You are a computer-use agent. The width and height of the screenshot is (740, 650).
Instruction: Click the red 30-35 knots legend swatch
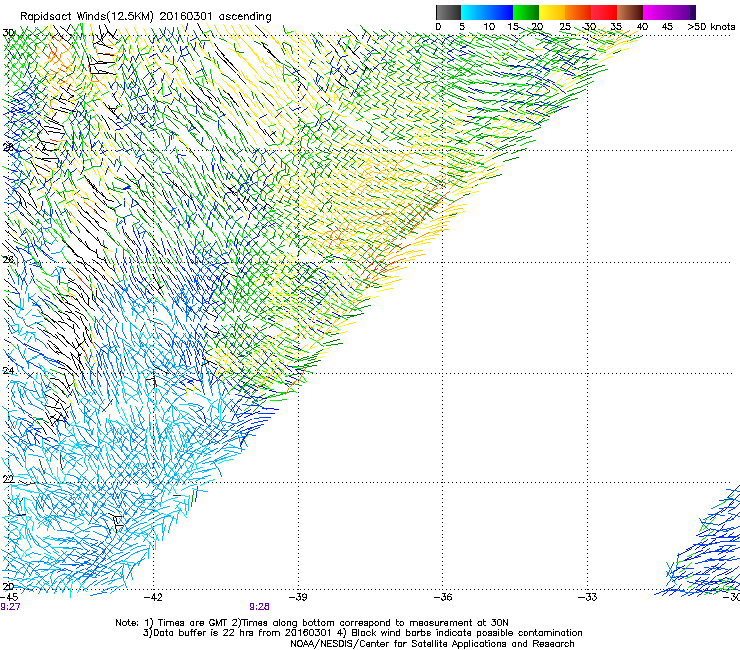604,12
